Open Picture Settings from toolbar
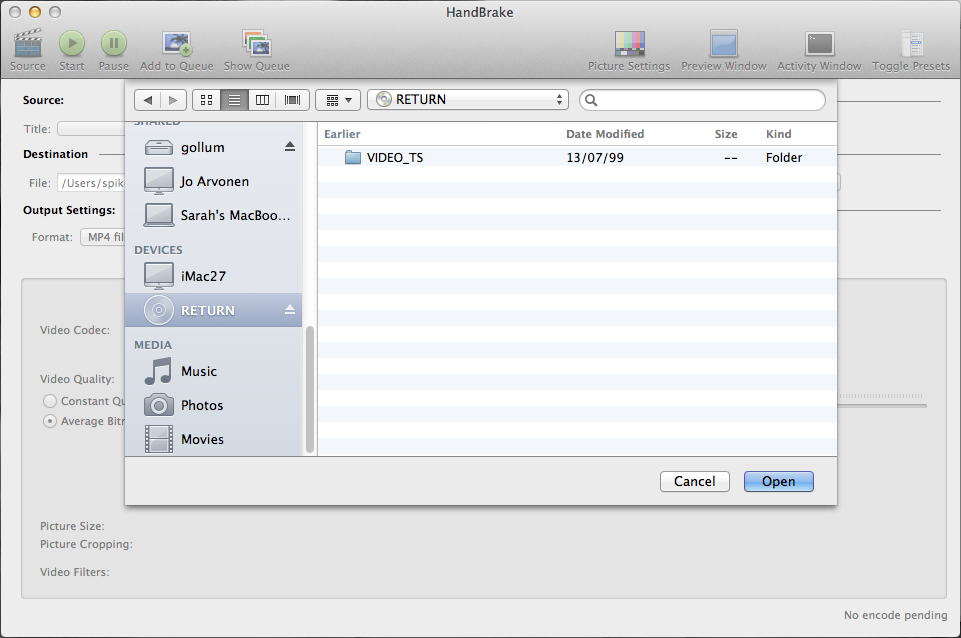 (x=629, y=44)
